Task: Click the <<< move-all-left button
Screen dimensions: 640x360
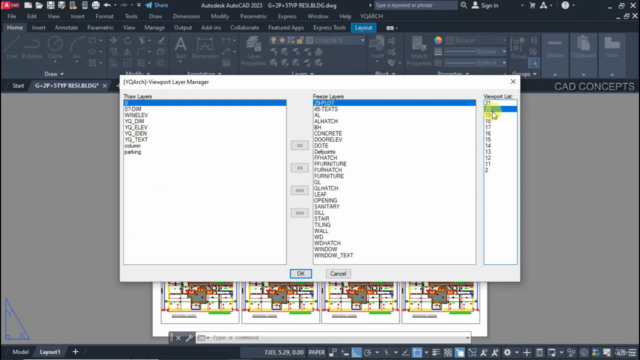Action: [300, 190]
